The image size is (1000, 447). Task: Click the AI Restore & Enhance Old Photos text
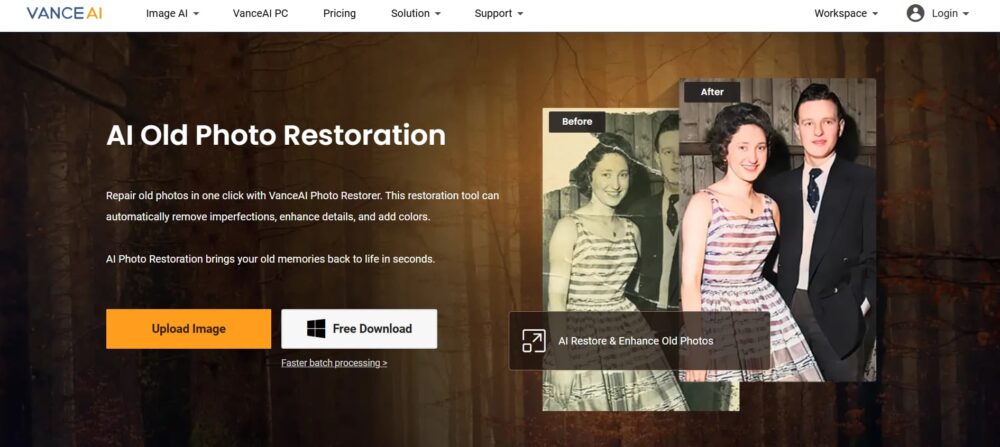[x=635, y=341]
